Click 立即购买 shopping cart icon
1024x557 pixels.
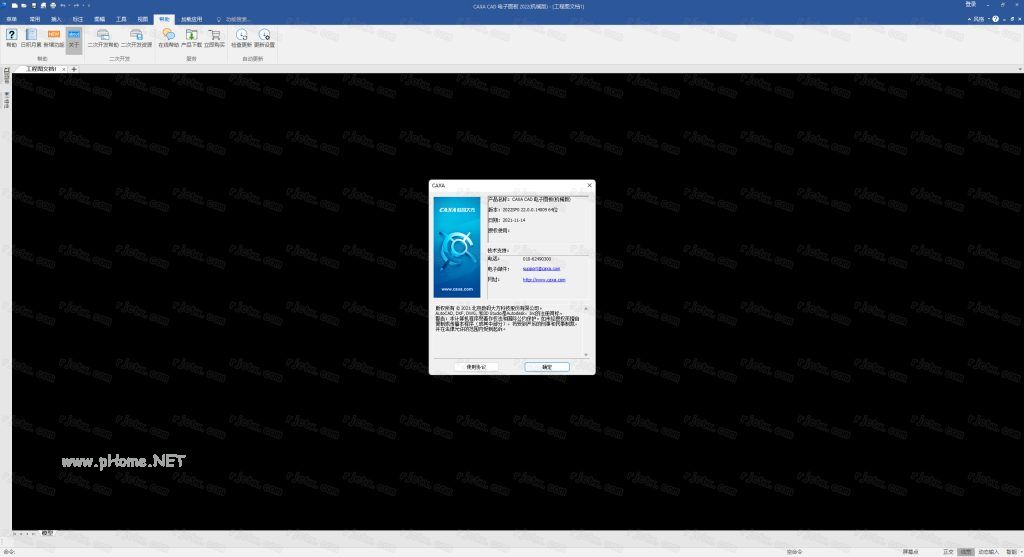point(214,37)
